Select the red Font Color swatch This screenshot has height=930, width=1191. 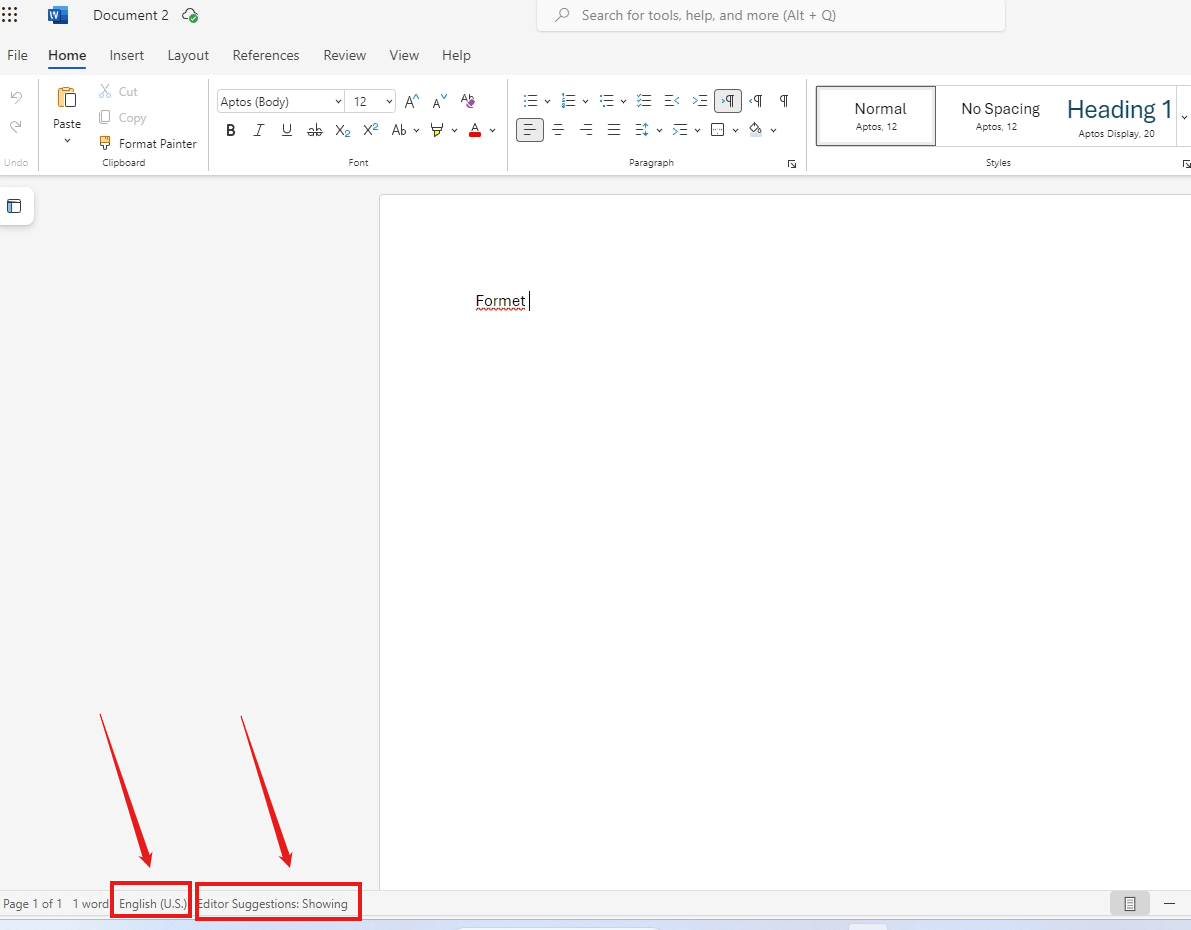point(475,130)
